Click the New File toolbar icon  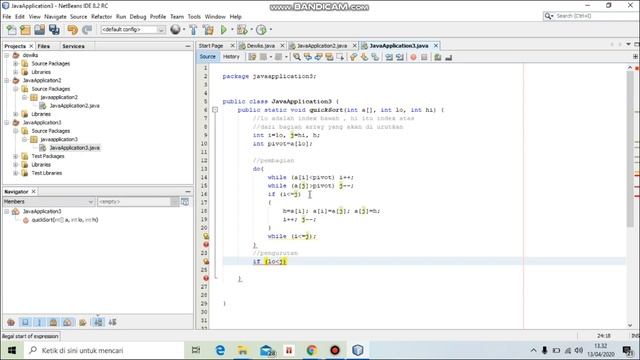11,30
